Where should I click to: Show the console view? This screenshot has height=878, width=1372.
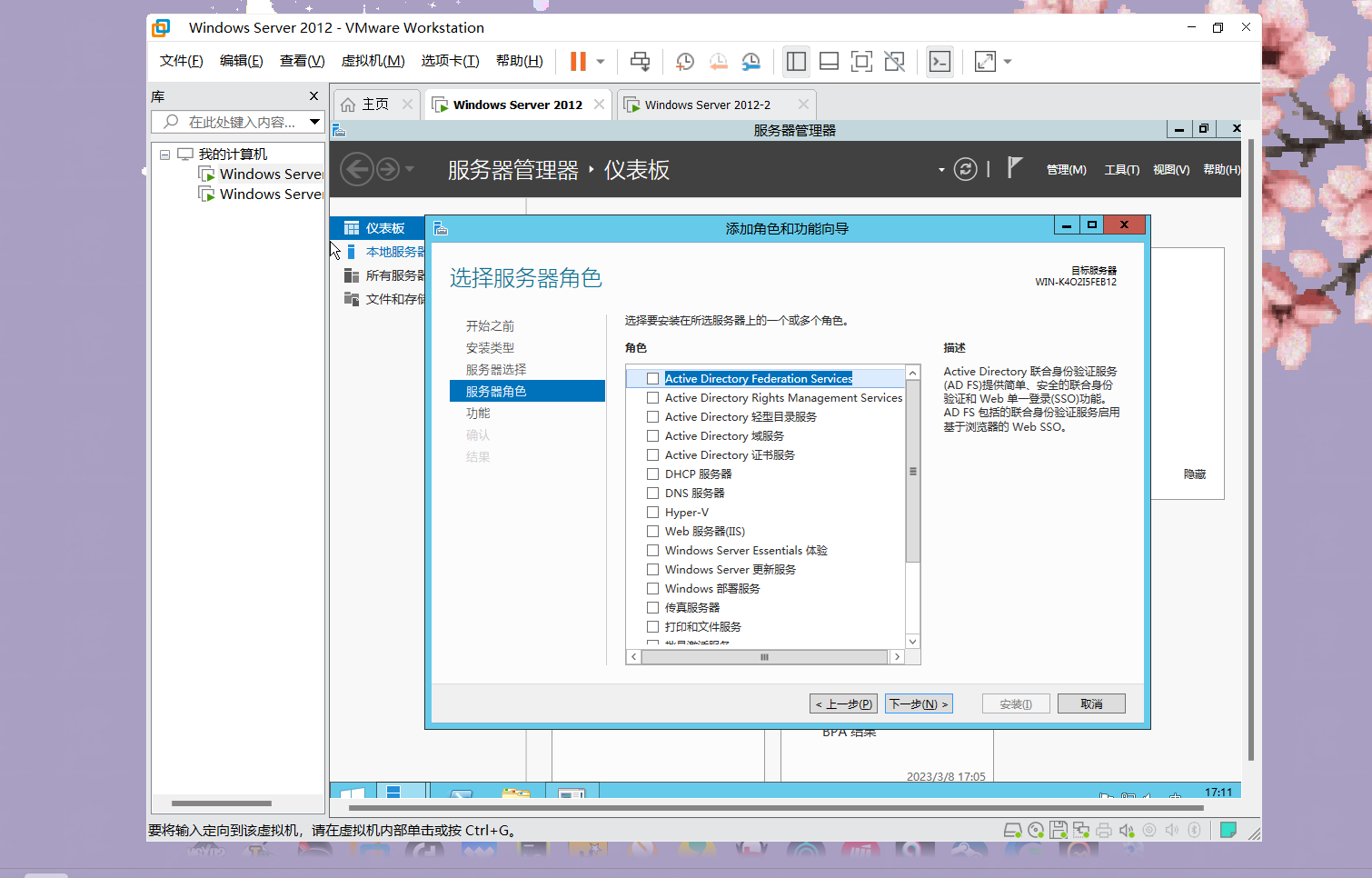pyautogui.click(x=940, y=61)
